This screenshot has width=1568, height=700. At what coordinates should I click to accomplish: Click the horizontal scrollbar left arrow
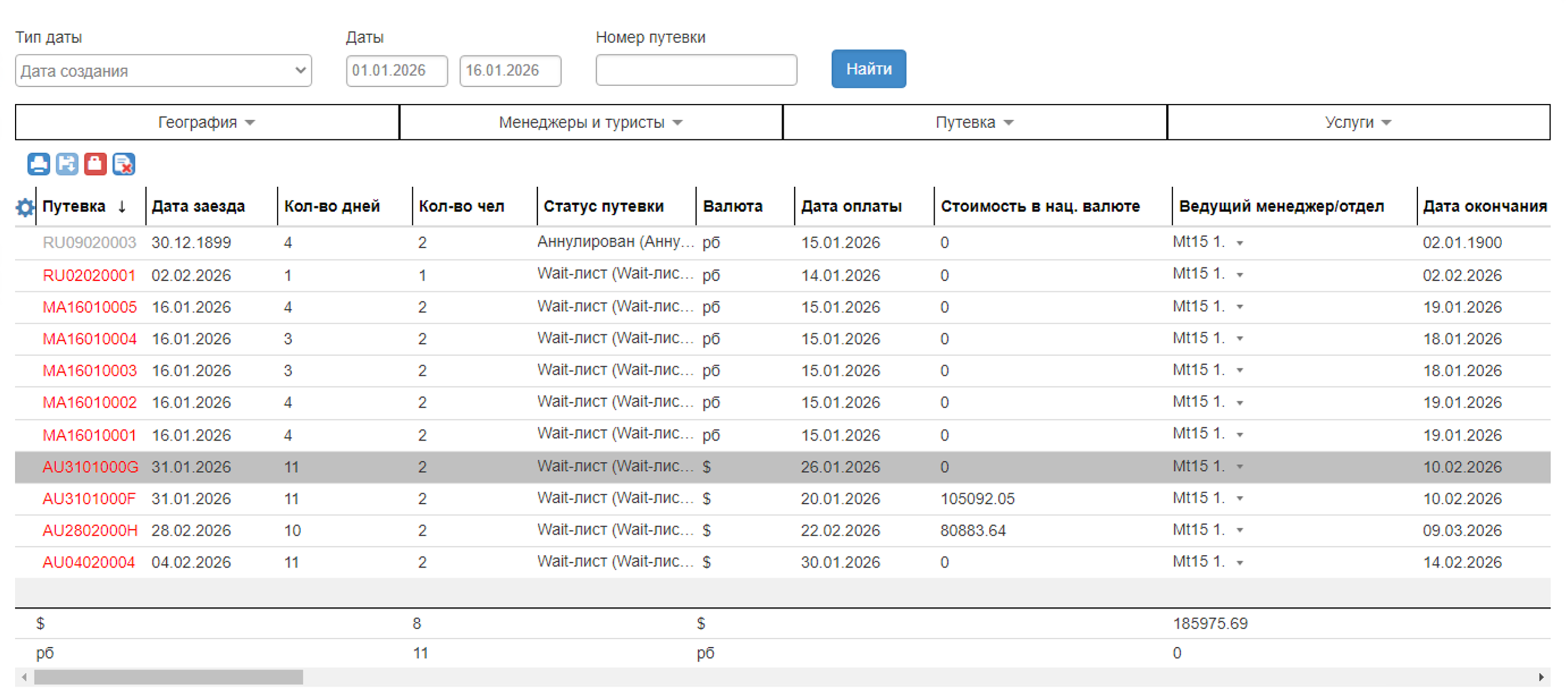[24, 677]
